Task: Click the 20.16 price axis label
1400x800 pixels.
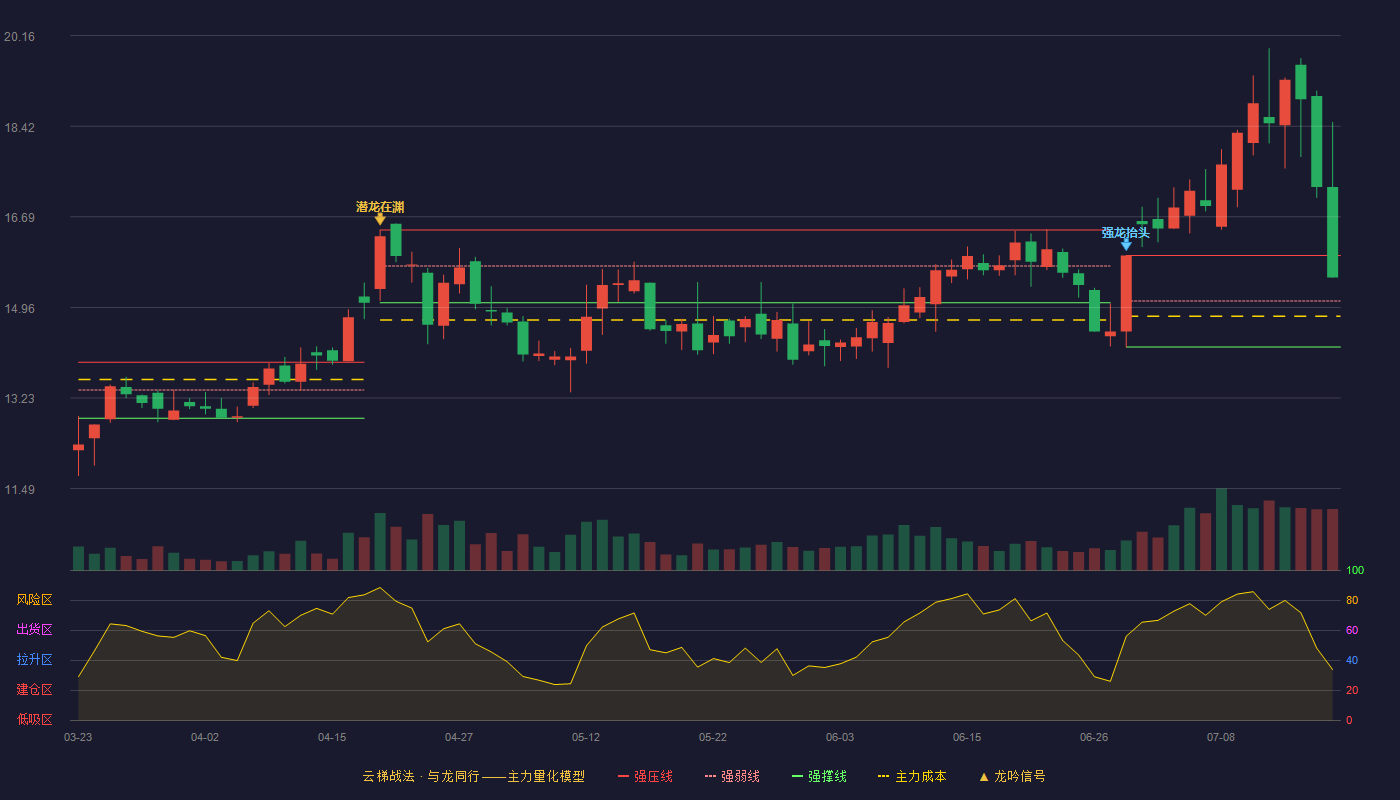Action: pyautogui.click(x=19, y=37)
